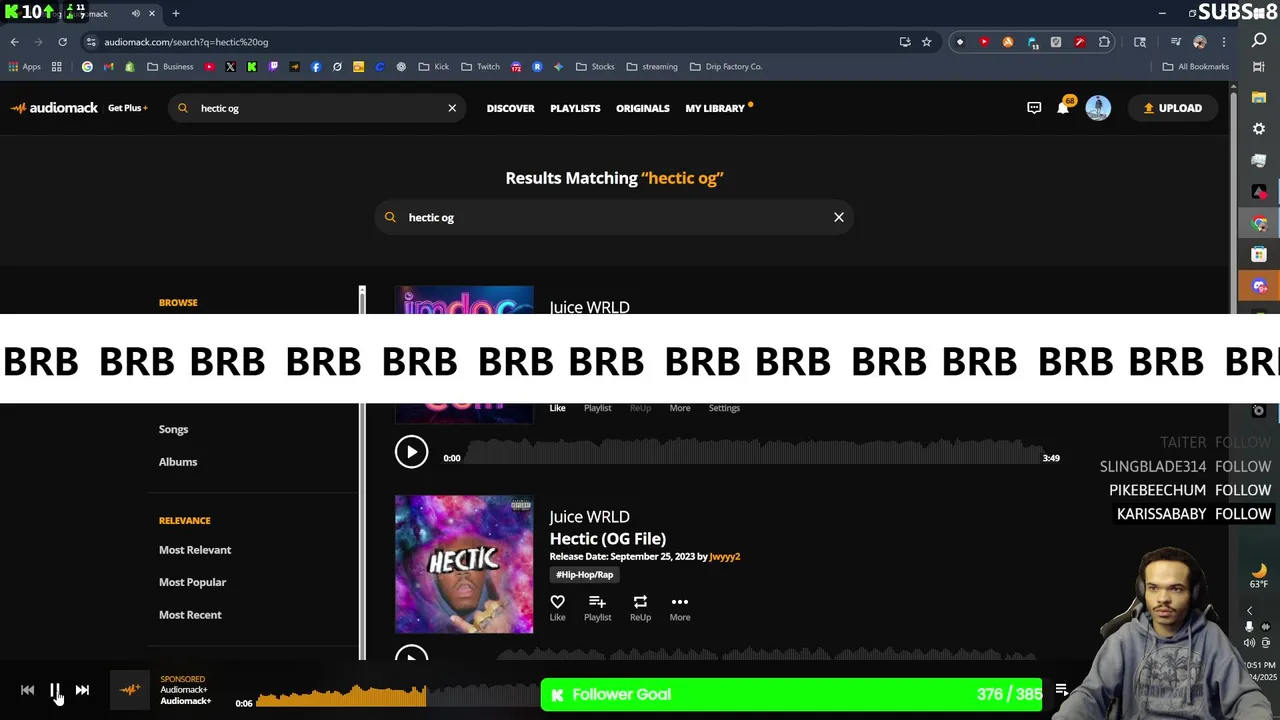Viewport: 1280px width, 720px height.
Task: Click the Like label on first result
Action: [x=557, y=408]
